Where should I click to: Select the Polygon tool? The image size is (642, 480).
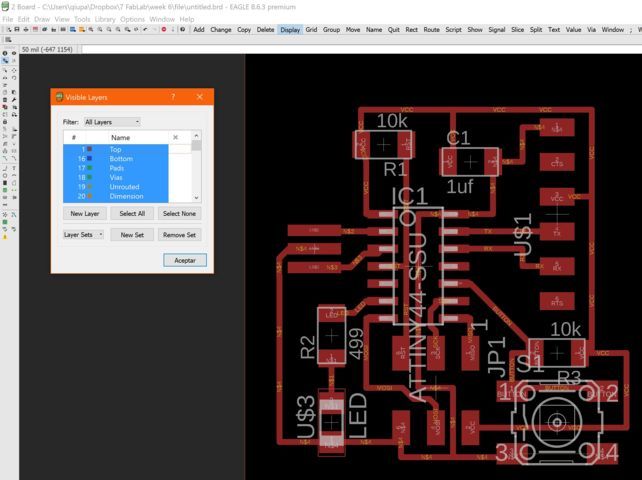pos(14,183)
